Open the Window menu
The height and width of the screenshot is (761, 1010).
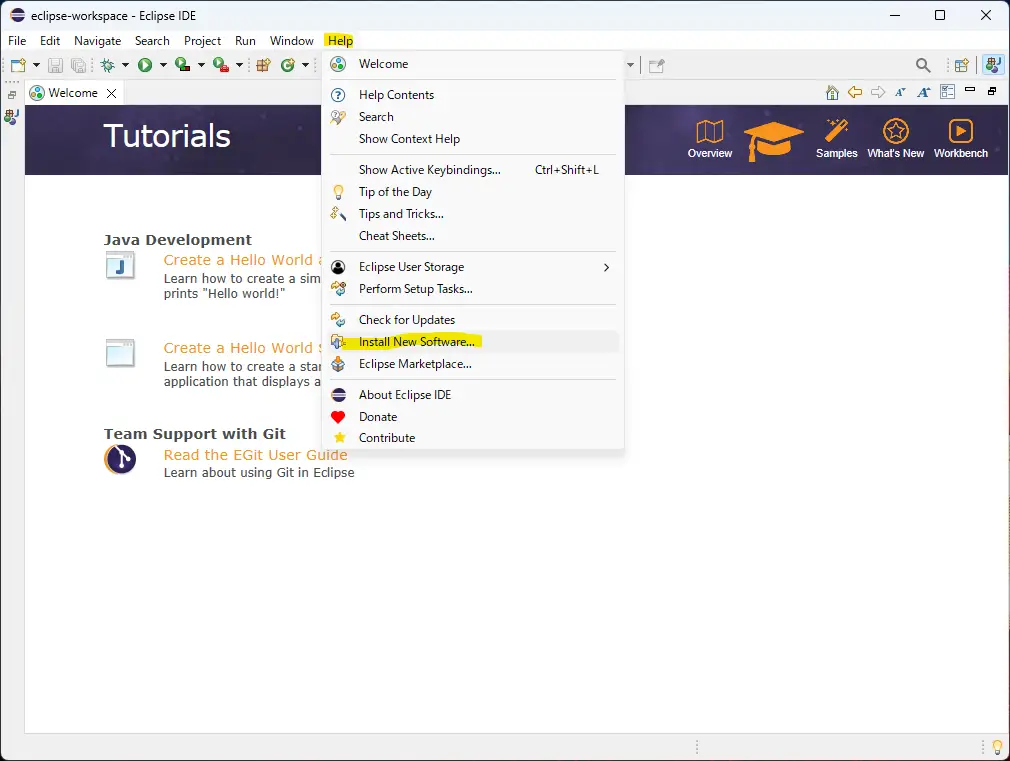pyautogui.click(x=292, y=41)
